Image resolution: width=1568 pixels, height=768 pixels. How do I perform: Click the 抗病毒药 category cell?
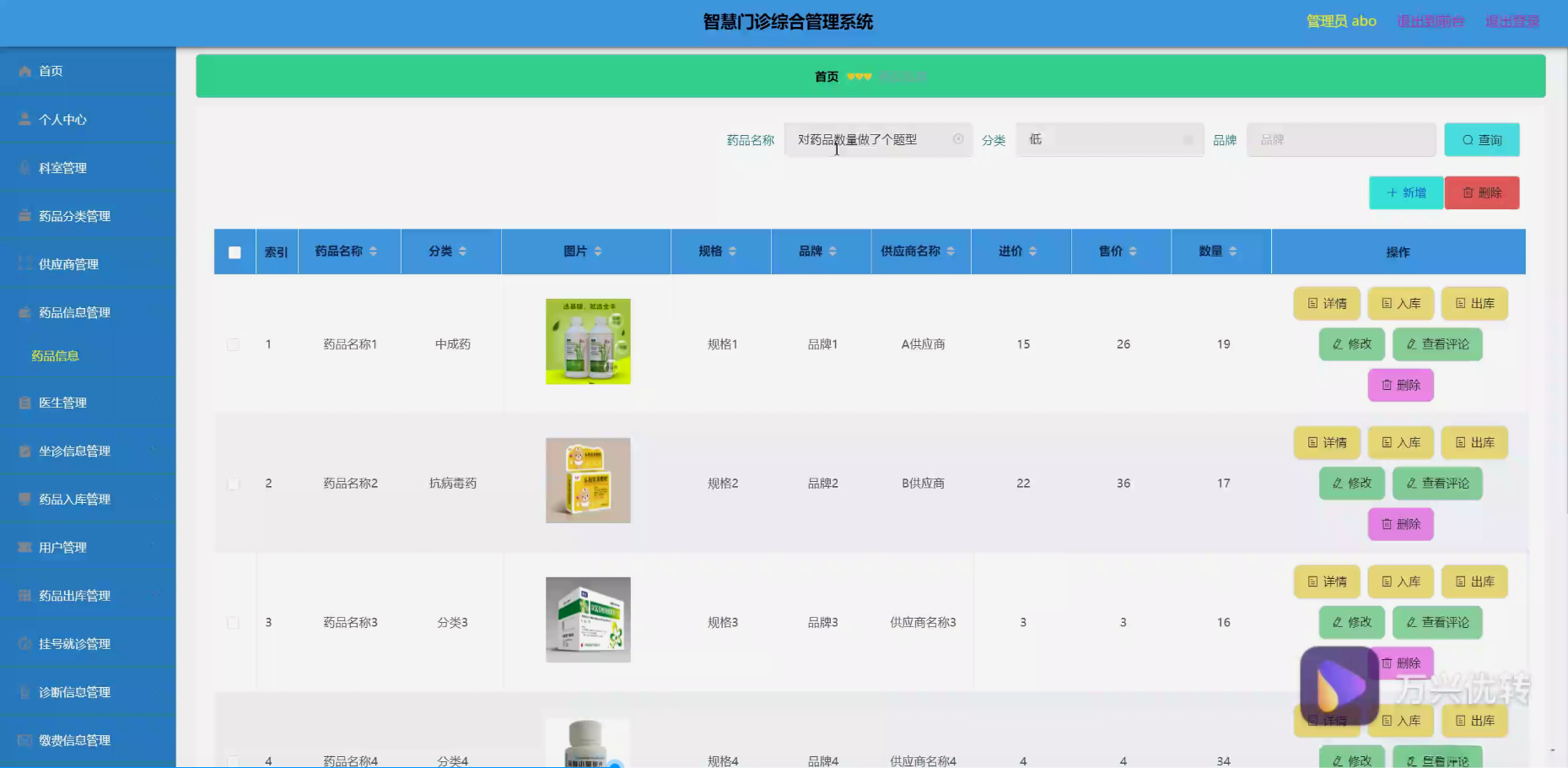click(x=453, y=484)
